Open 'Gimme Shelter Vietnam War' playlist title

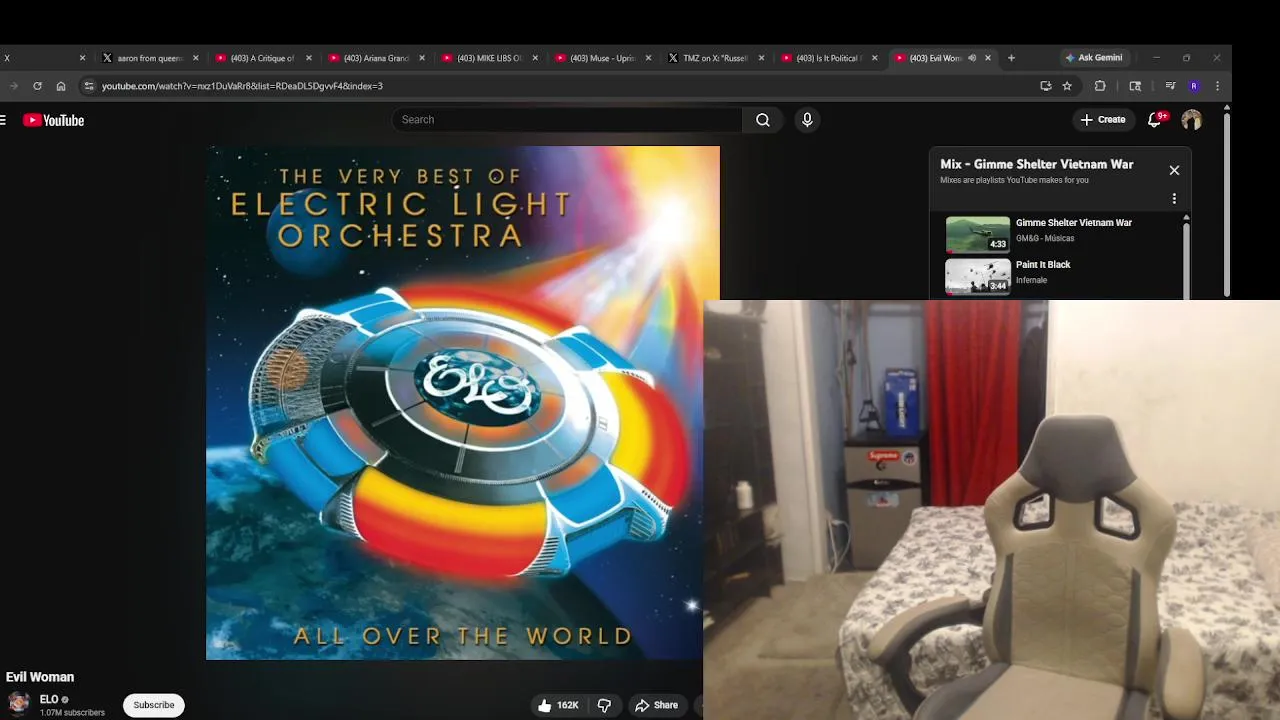tap(1074, 223)
